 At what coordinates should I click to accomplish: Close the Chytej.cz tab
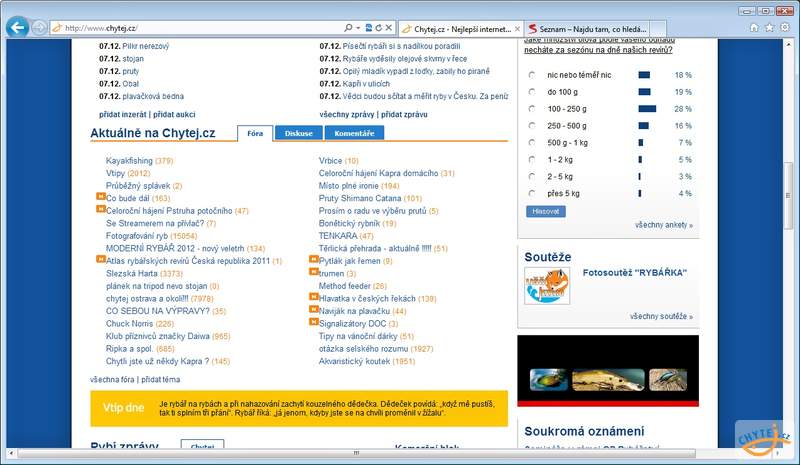point(517,29)
